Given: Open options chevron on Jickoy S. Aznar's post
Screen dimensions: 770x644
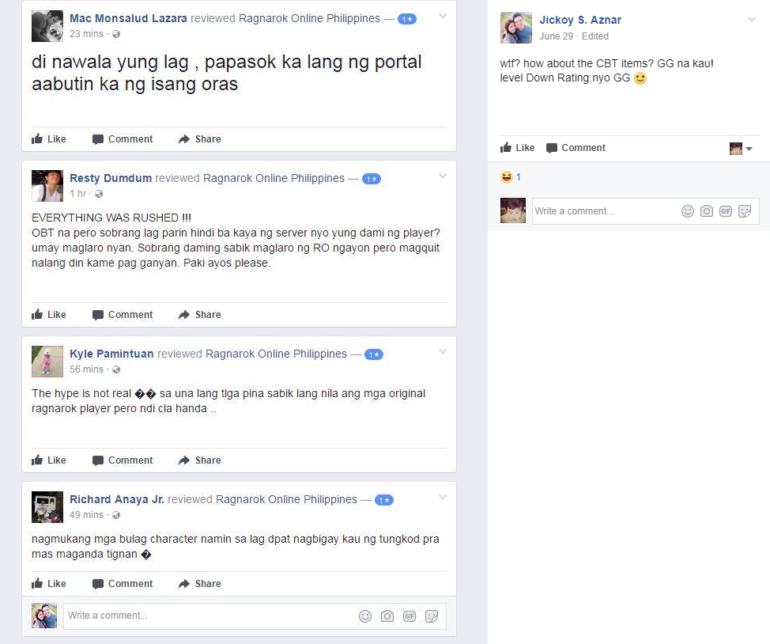Looking at the screenshot, I should [x=751, y=19].
